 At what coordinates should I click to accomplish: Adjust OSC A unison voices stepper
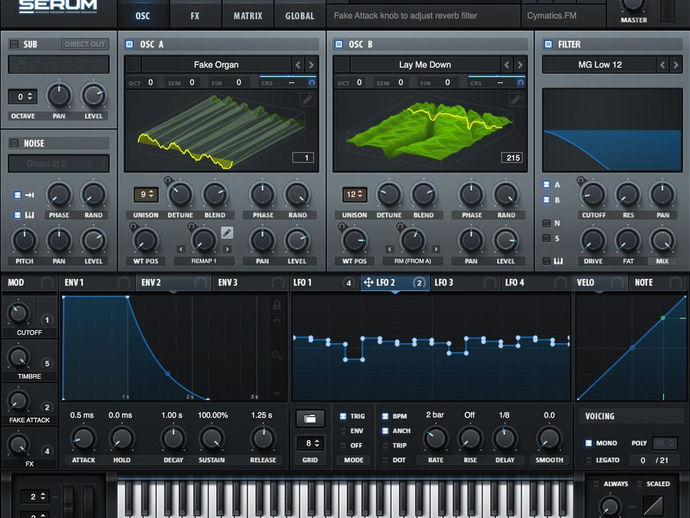click(146, 194)
